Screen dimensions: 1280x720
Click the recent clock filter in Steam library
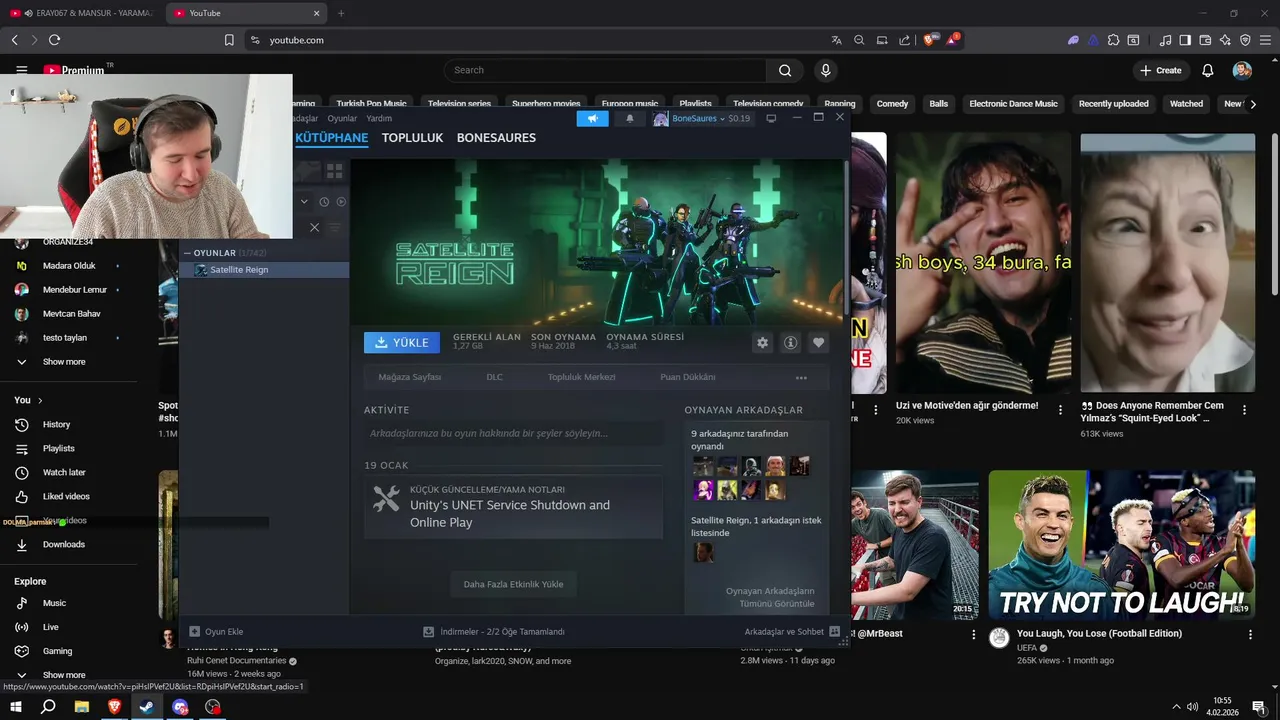click(324, 202)
